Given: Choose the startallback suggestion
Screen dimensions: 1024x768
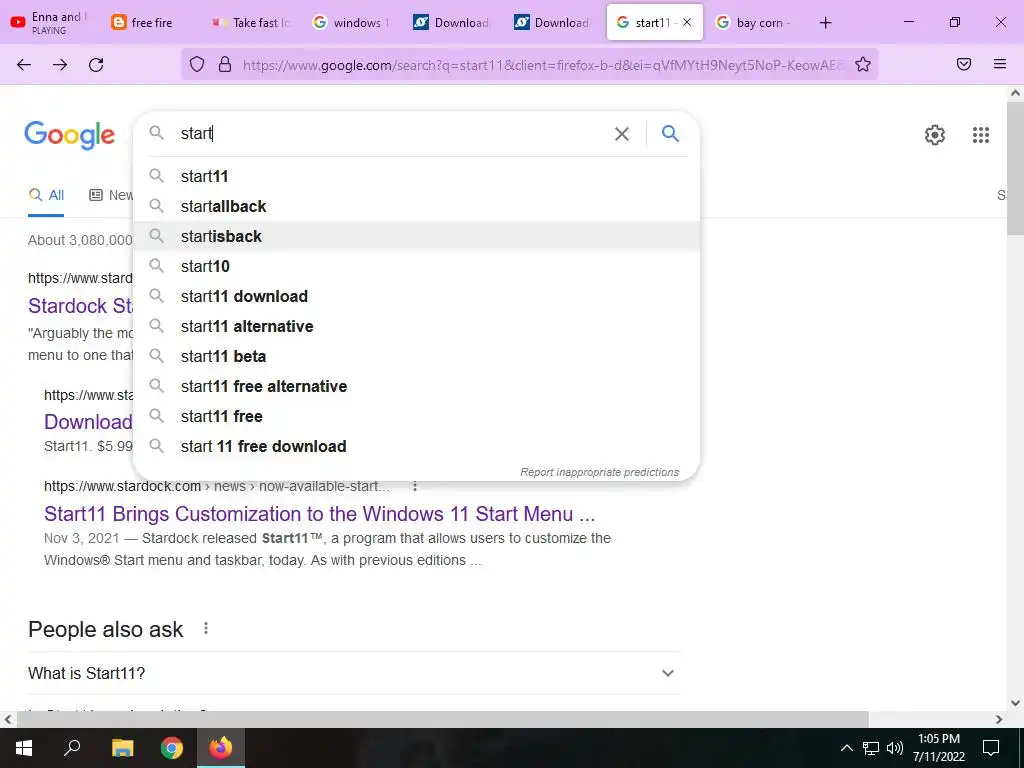Looking at the screenshot, I should click(416, 206).
